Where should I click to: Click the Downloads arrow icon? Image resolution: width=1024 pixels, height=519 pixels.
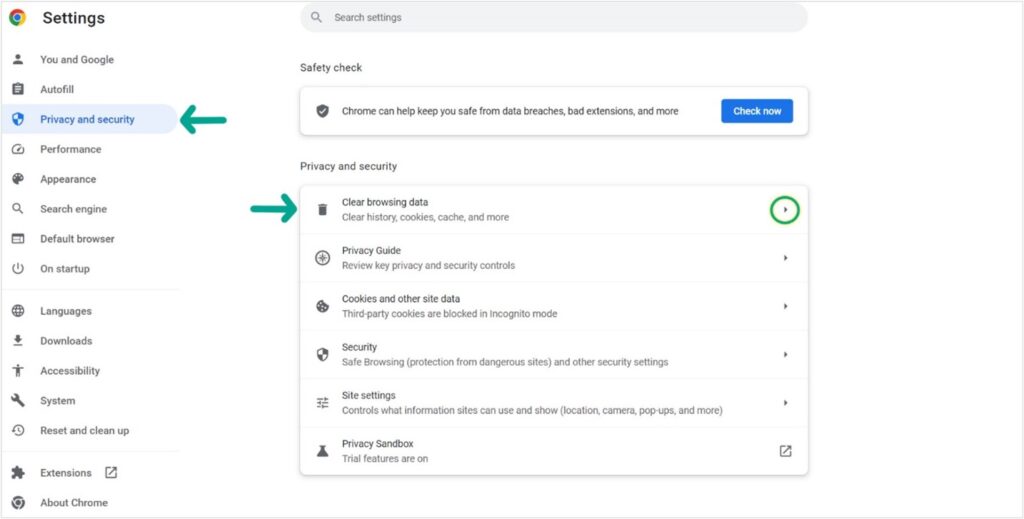pyautogui.click(x=18, y=341)
